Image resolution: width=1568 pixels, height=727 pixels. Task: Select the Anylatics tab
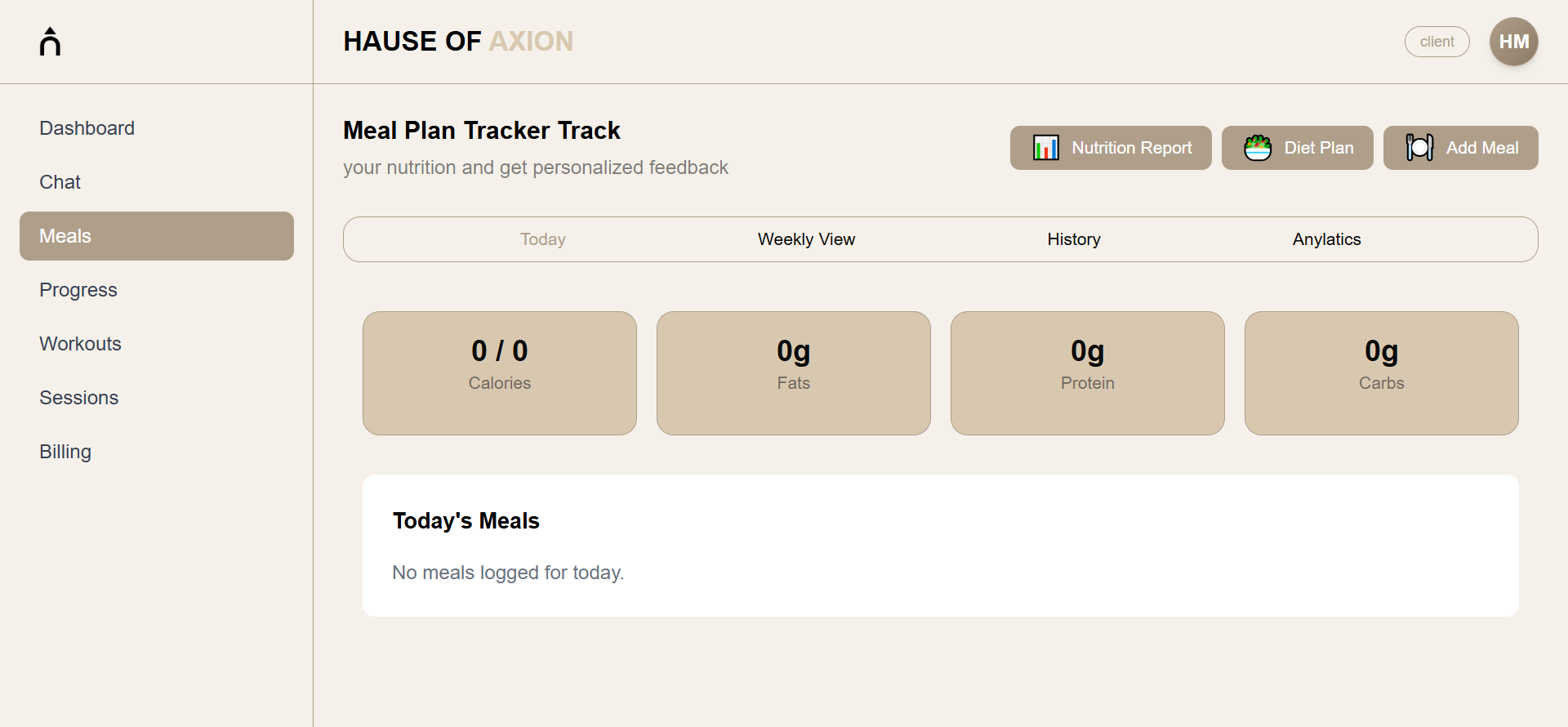1326,239
